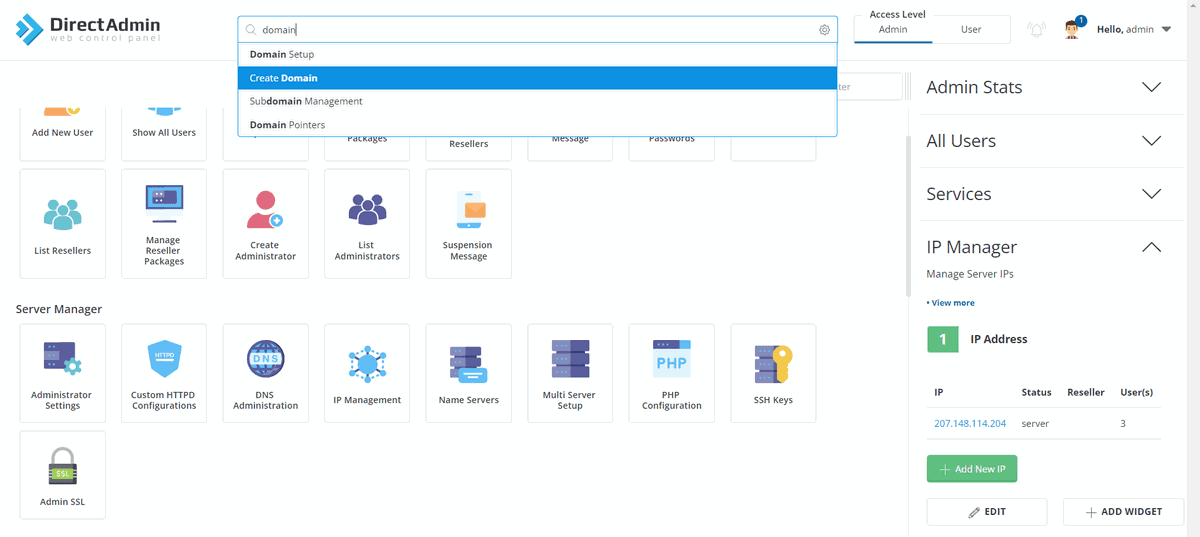
Task: Click the DirectAdmin logo
Action: point(88,29)
